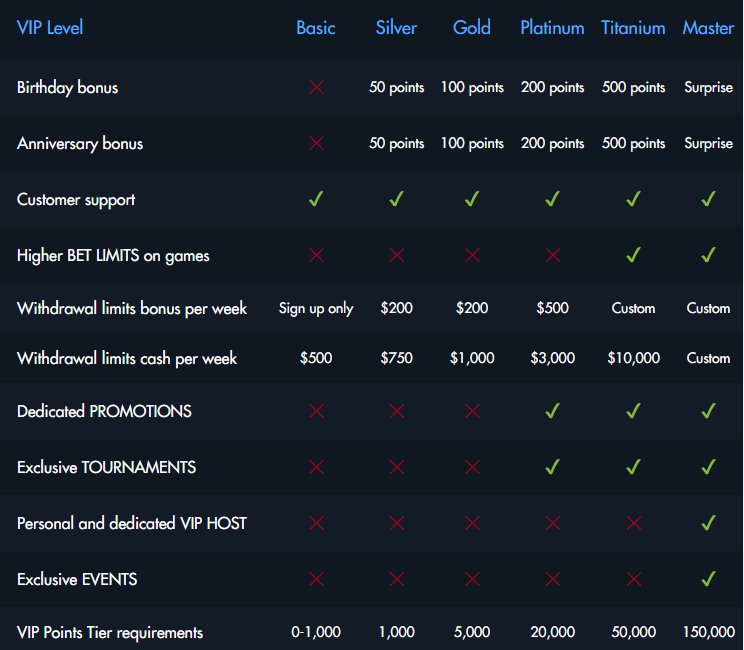The height and width of the screenshot is (650, 744).
Task: Click Basic's Anniversary bonus red X
Action: 316,144
